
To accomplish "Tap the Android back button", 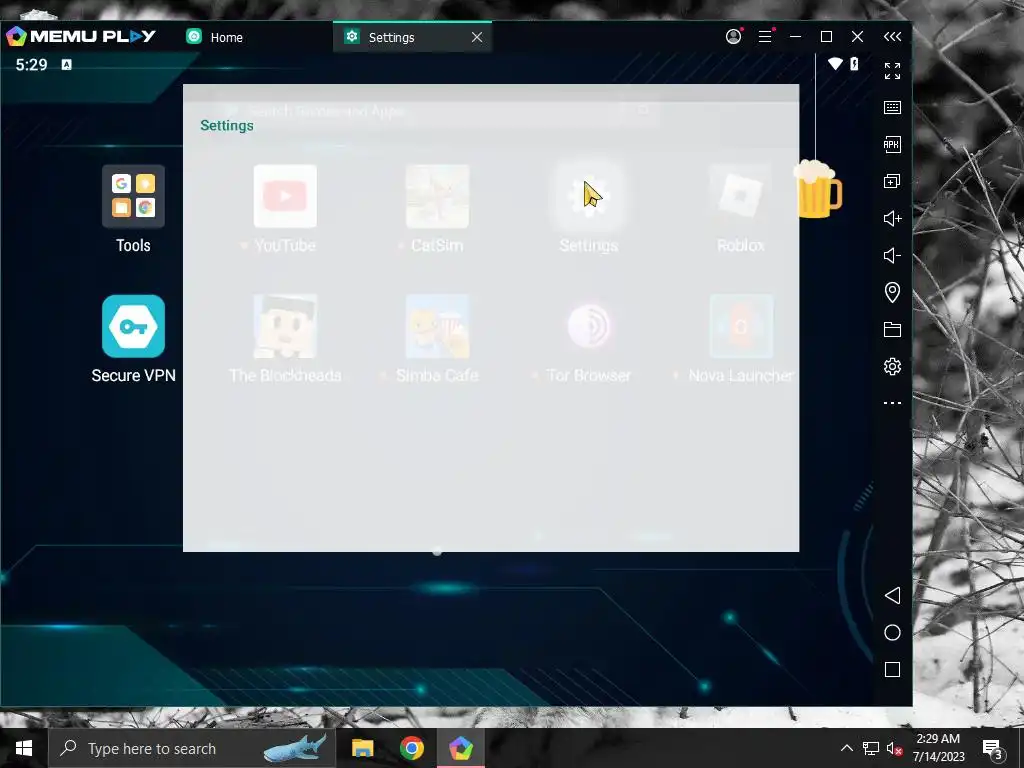I will 892,595.
